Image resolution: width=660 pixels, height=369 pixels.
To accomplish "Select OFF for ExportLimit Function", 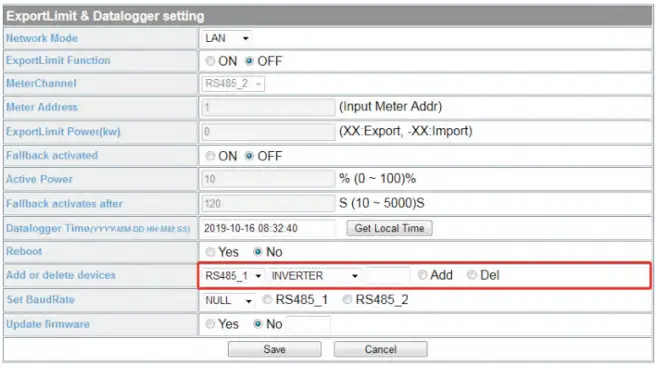I will pyautogui.click(x=249, y=61).
